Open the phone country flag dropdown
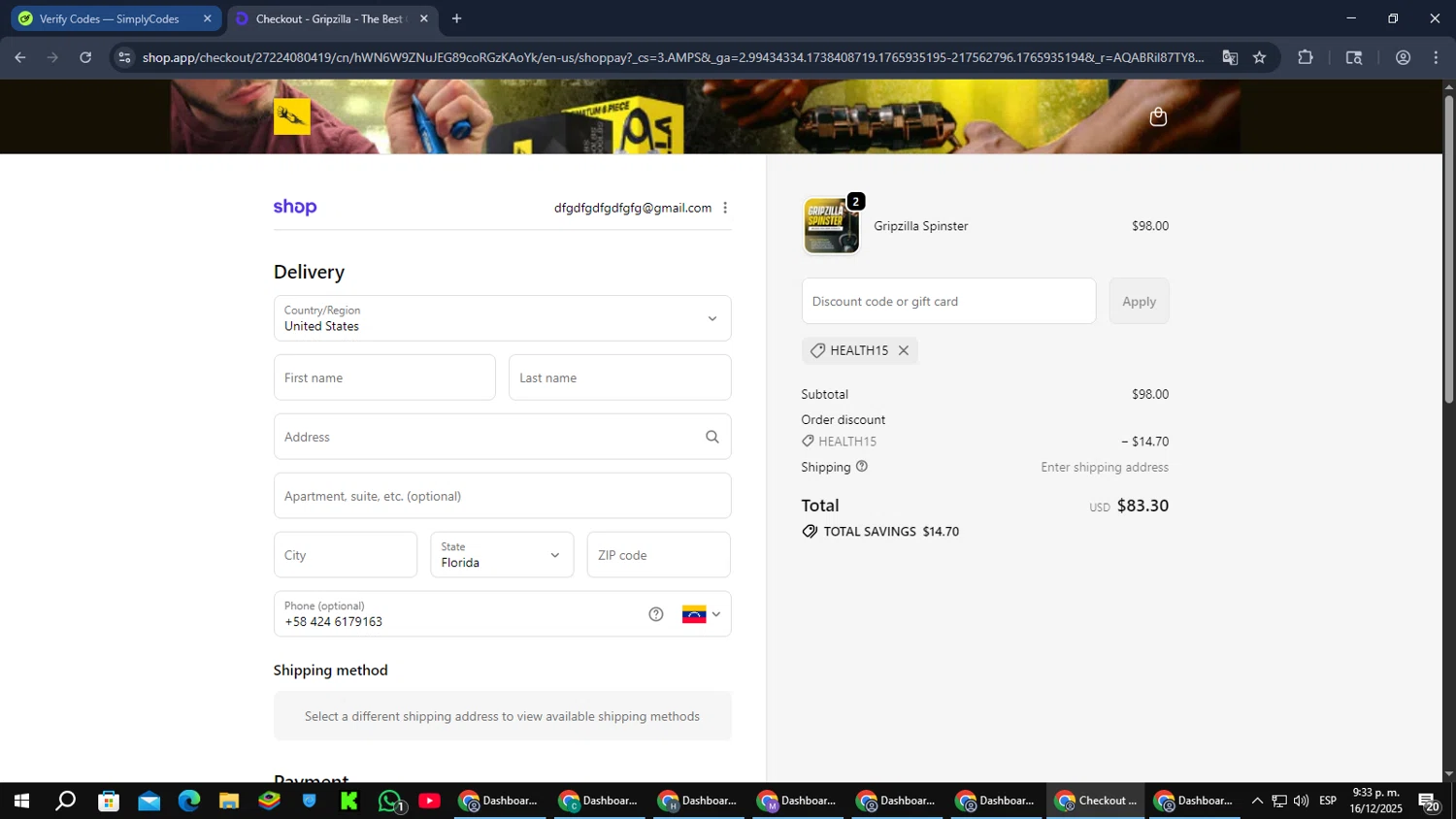The image size is (1456, 819). click(x=701, y=614)
